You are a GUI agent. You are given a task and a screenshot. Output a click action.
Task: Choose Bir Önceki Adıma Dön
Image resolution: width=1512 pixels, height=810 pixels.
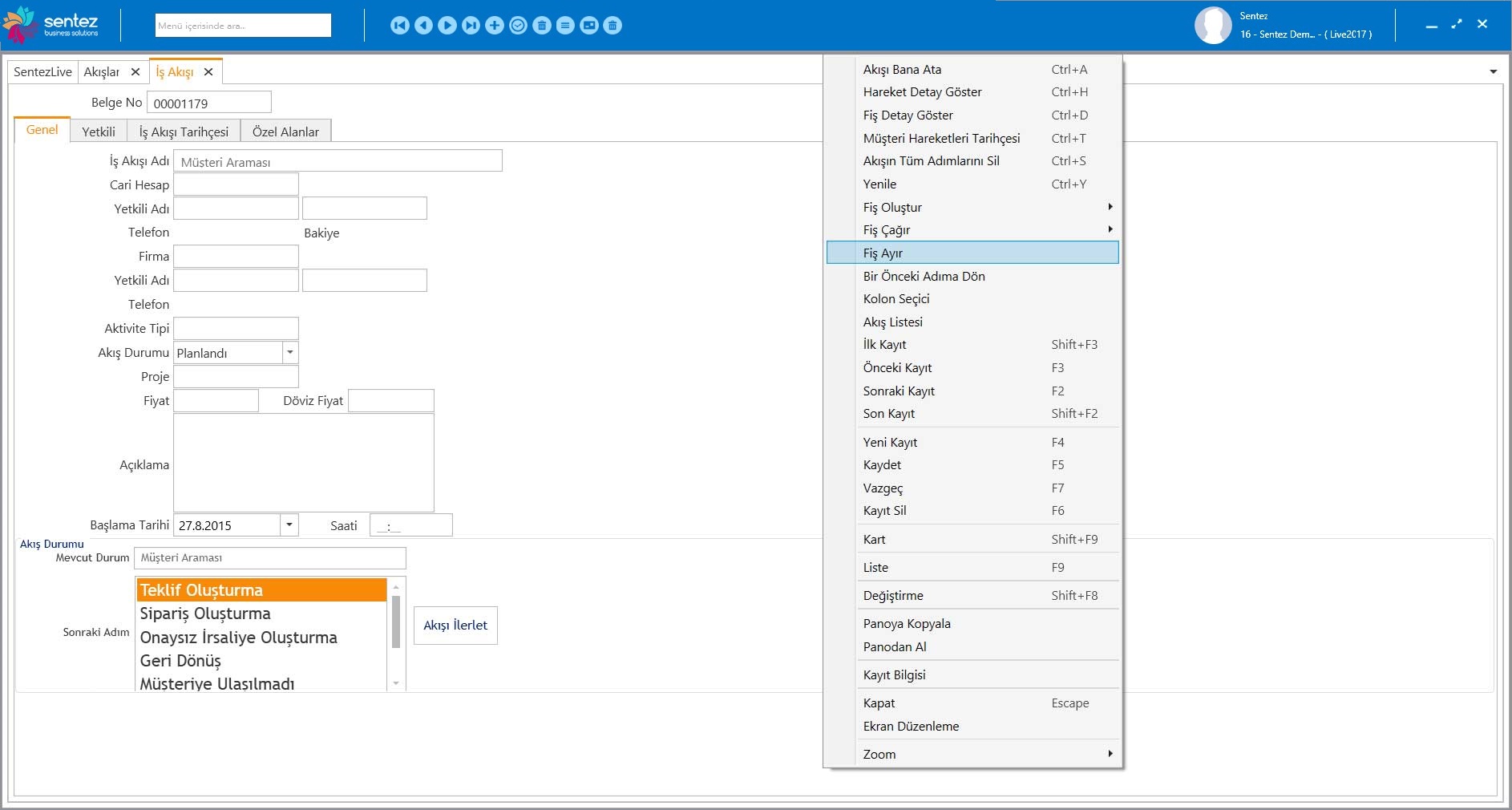(972, 276)
